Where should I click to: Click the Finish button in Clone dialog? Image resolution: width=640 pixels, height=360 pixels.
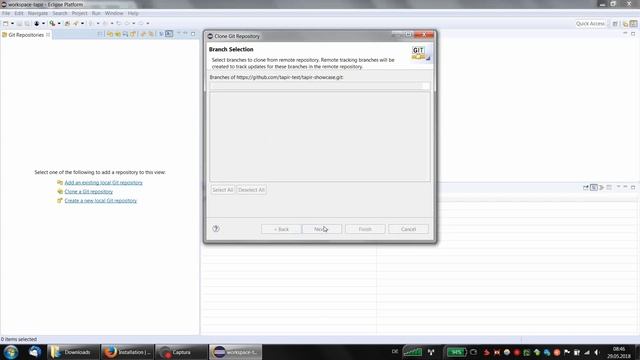click(x=365, y=229)
